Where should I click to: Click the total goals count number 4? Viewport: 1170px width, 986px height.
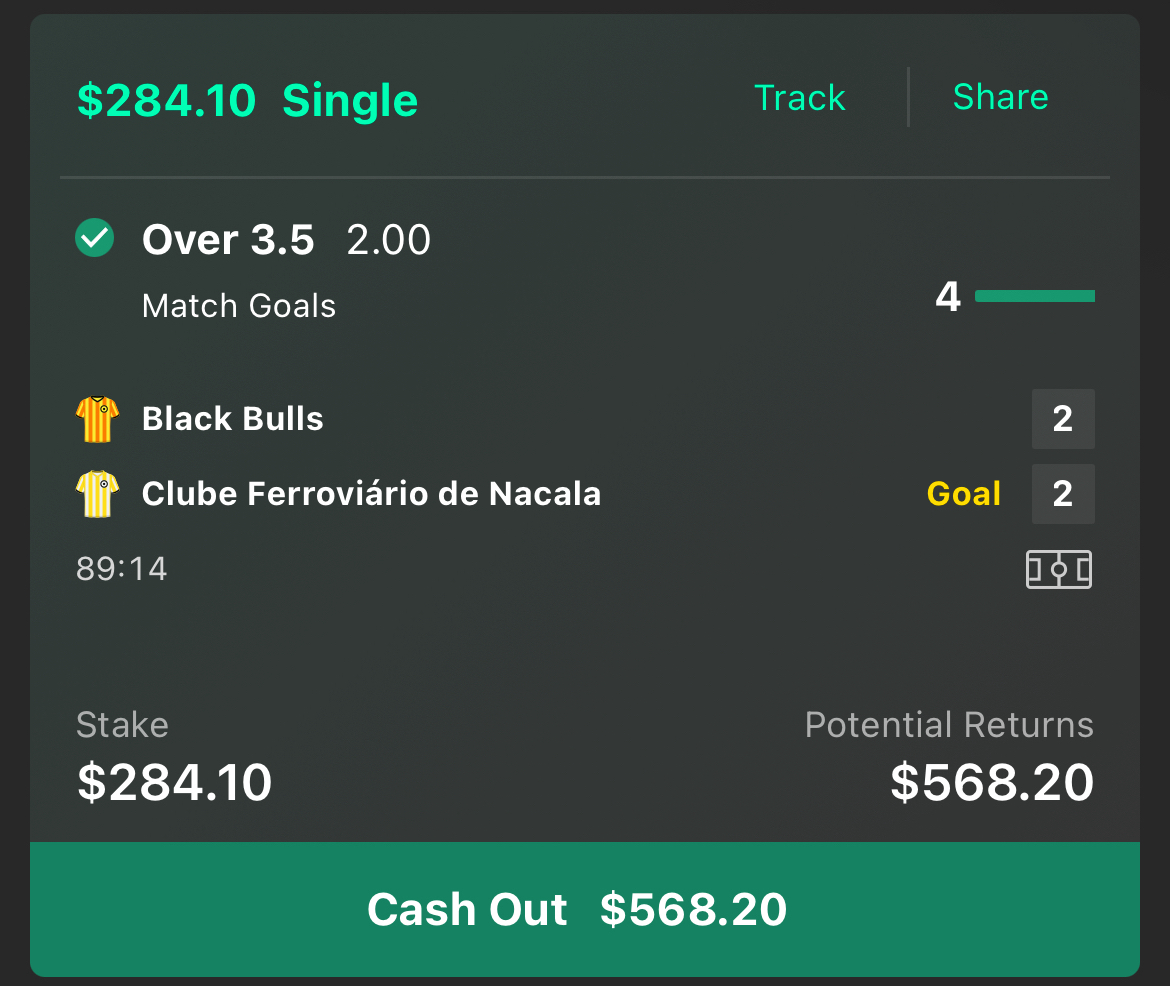[948, 296]
